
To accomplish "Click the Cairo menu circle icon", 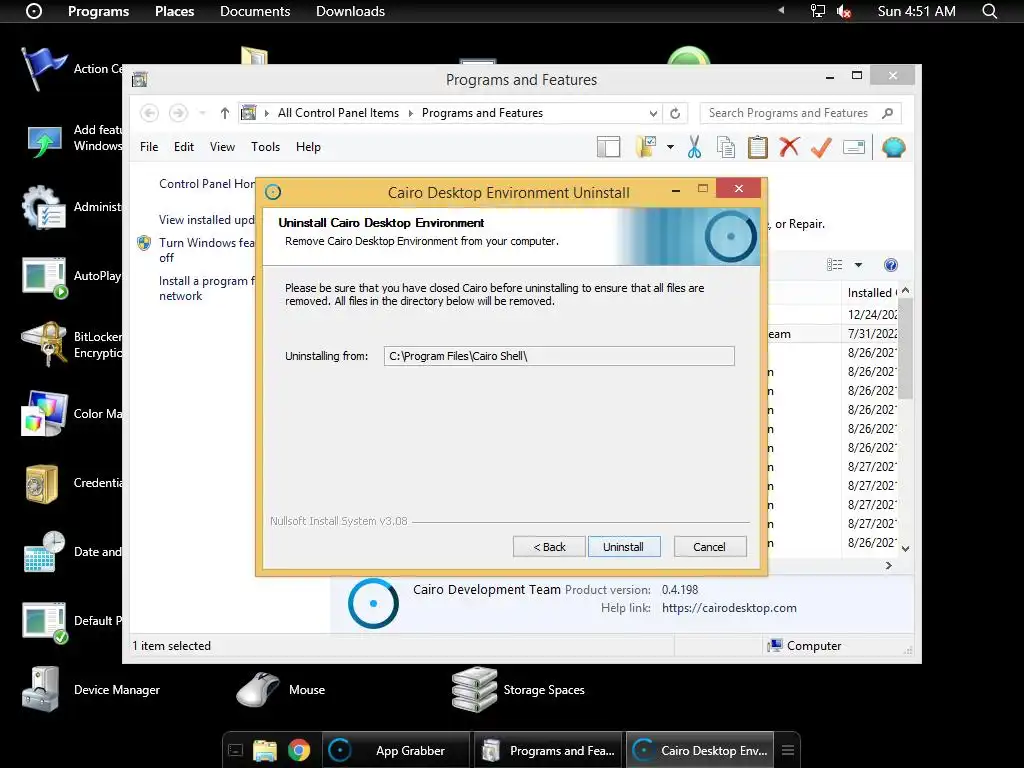I will click(x=33, y=11).
